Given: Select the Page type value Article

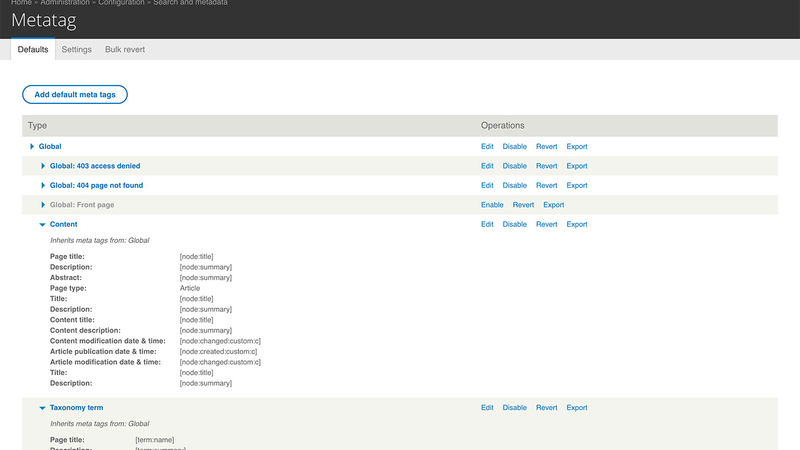Looking at the screenshot, I should point(190,288).
